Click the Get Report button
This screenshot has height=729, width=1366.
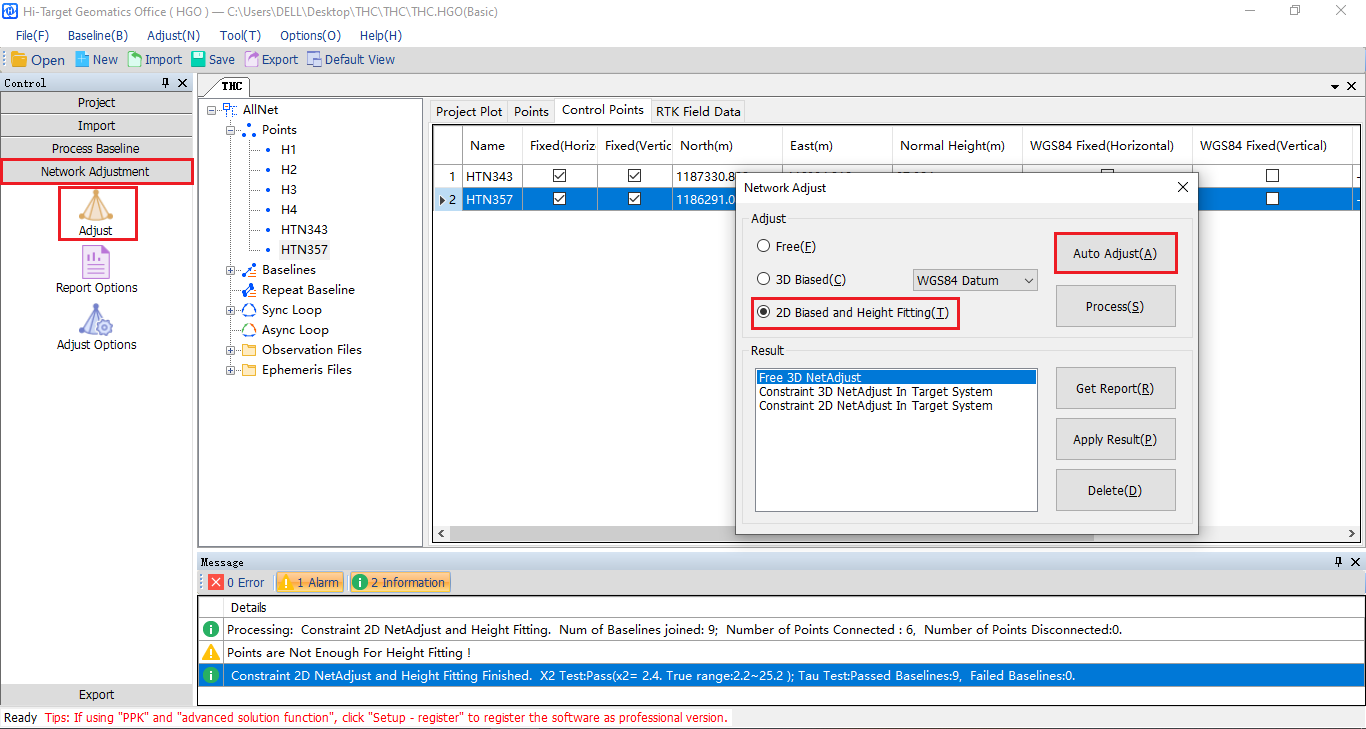tap(1115, 388)
